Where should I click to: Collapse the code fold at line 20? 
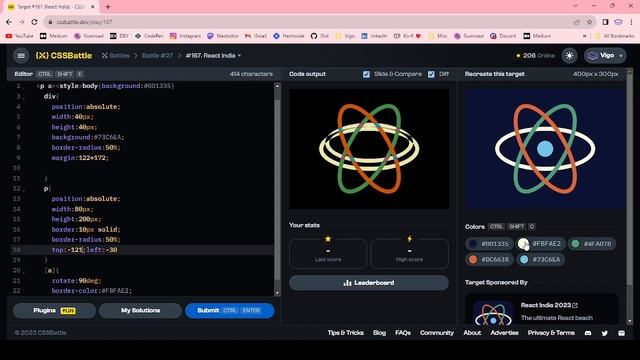(24, 271)
